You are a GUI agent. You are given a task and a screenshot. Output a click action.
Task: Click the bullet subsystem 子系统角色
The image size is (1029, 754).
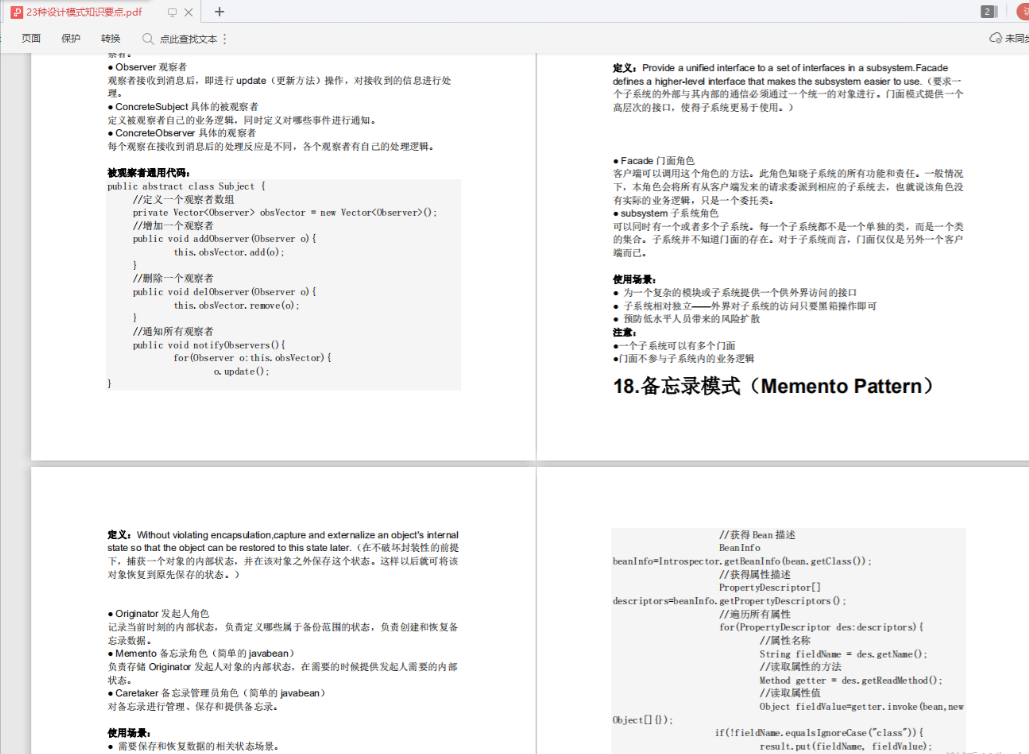tap(665, 213)
